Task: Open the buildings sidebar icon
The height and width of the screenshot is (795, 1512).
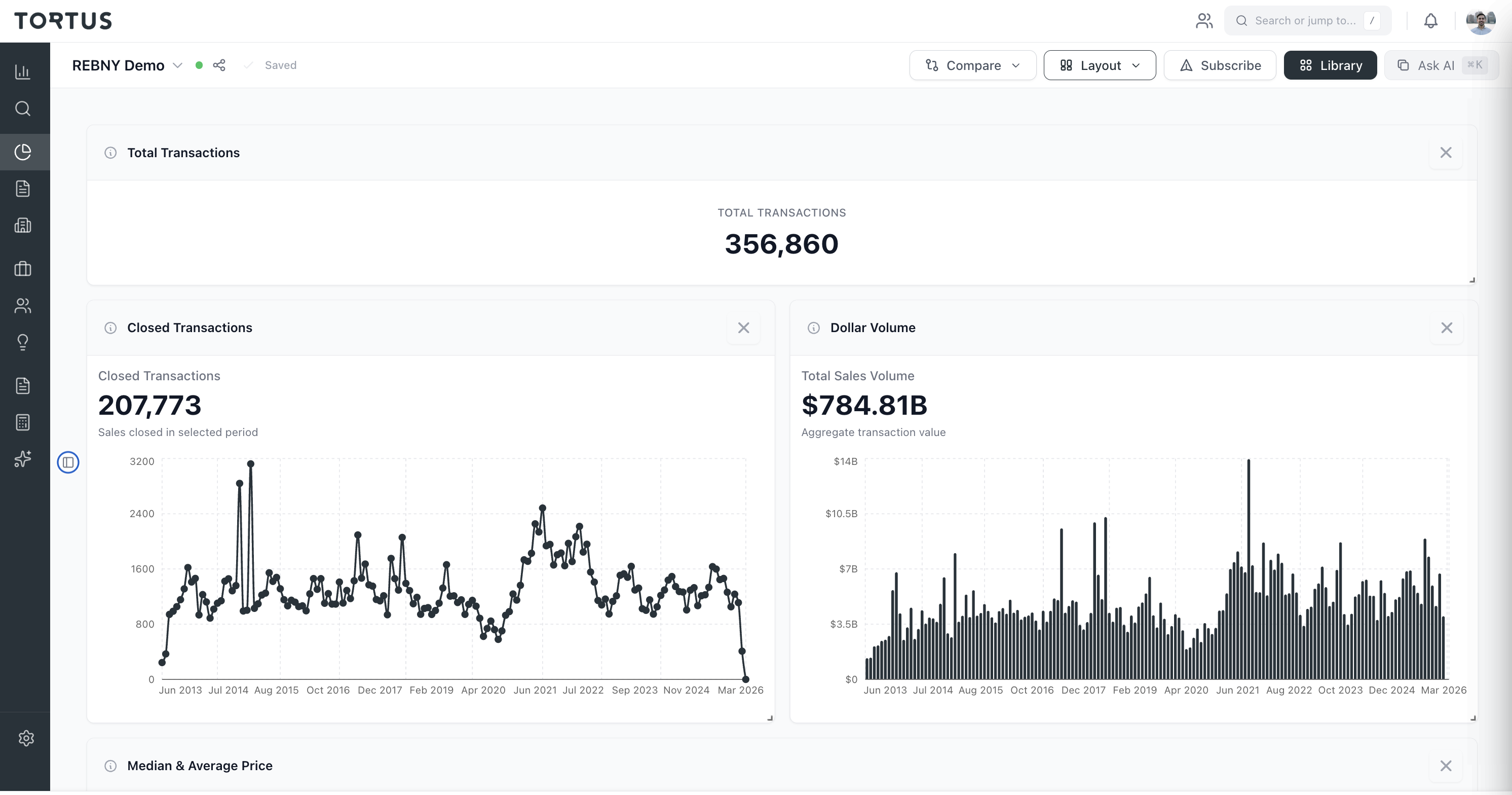Action: point(22,226)
